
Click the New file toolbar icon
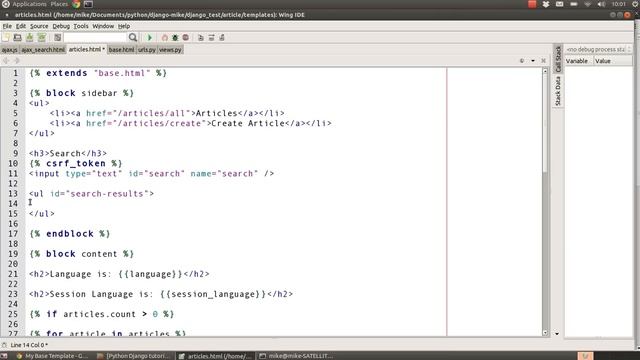pos(6,38)
